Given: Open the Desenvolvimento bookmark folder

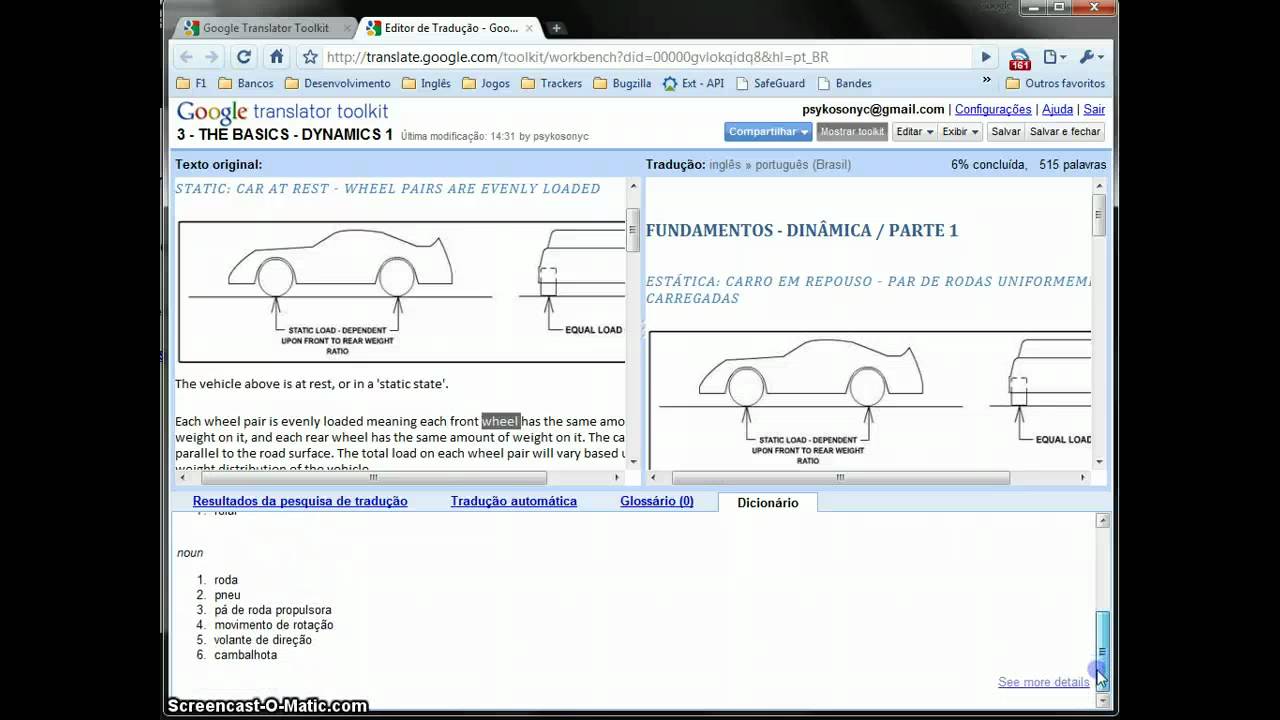Looking at the screenshot, I should coord(338,84).
